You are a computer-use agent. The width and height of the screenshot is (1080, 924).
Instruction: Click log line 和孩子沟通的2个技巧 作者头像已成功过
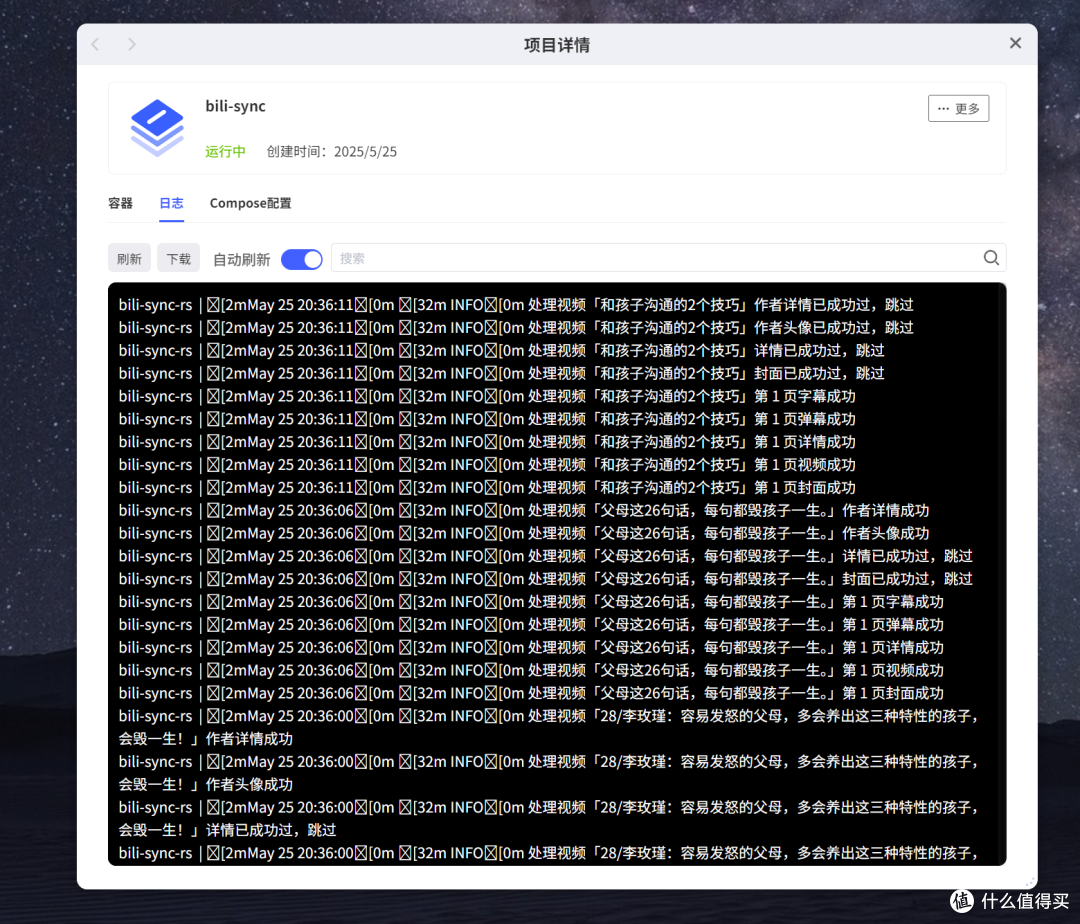(516, 328)
